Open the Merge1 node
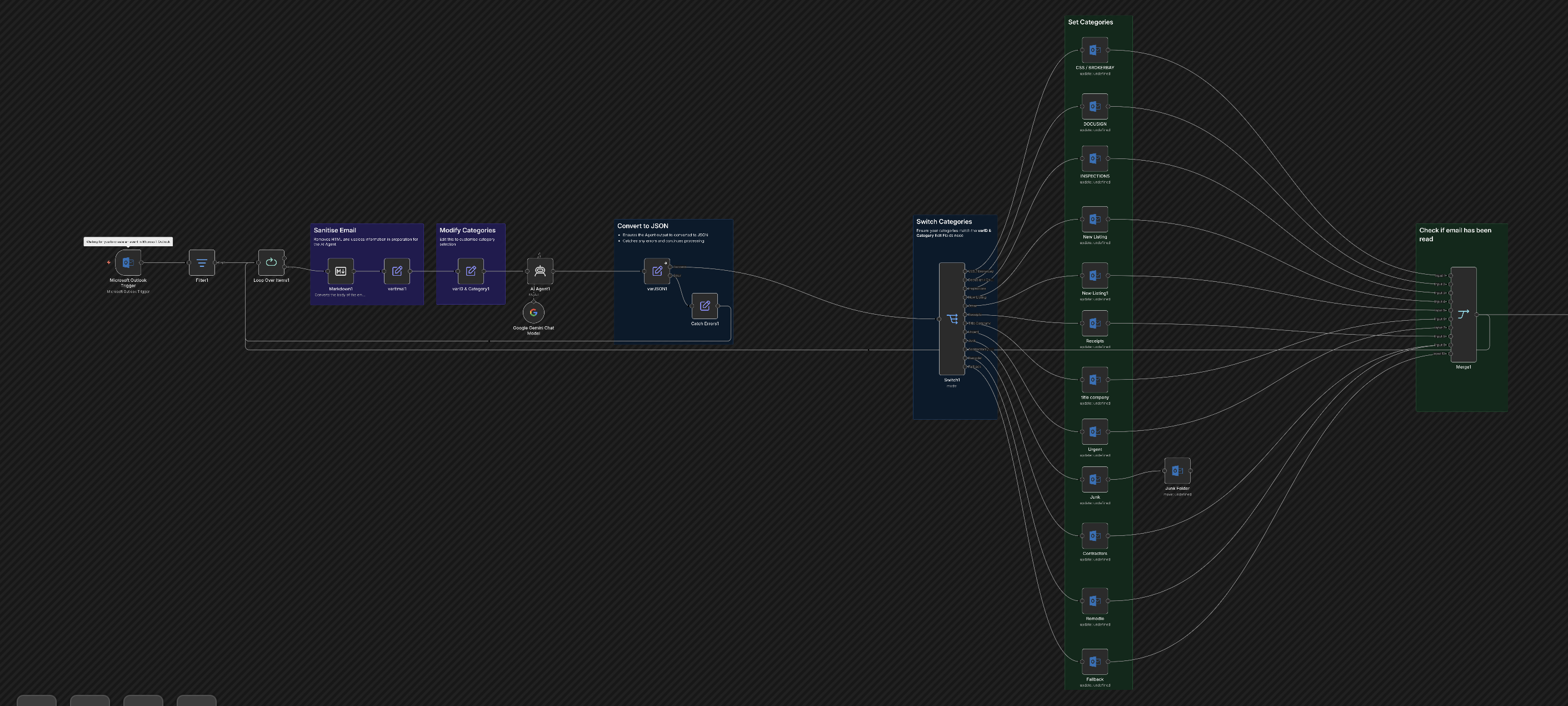 pyautogui.click(x=1464, y=314)
